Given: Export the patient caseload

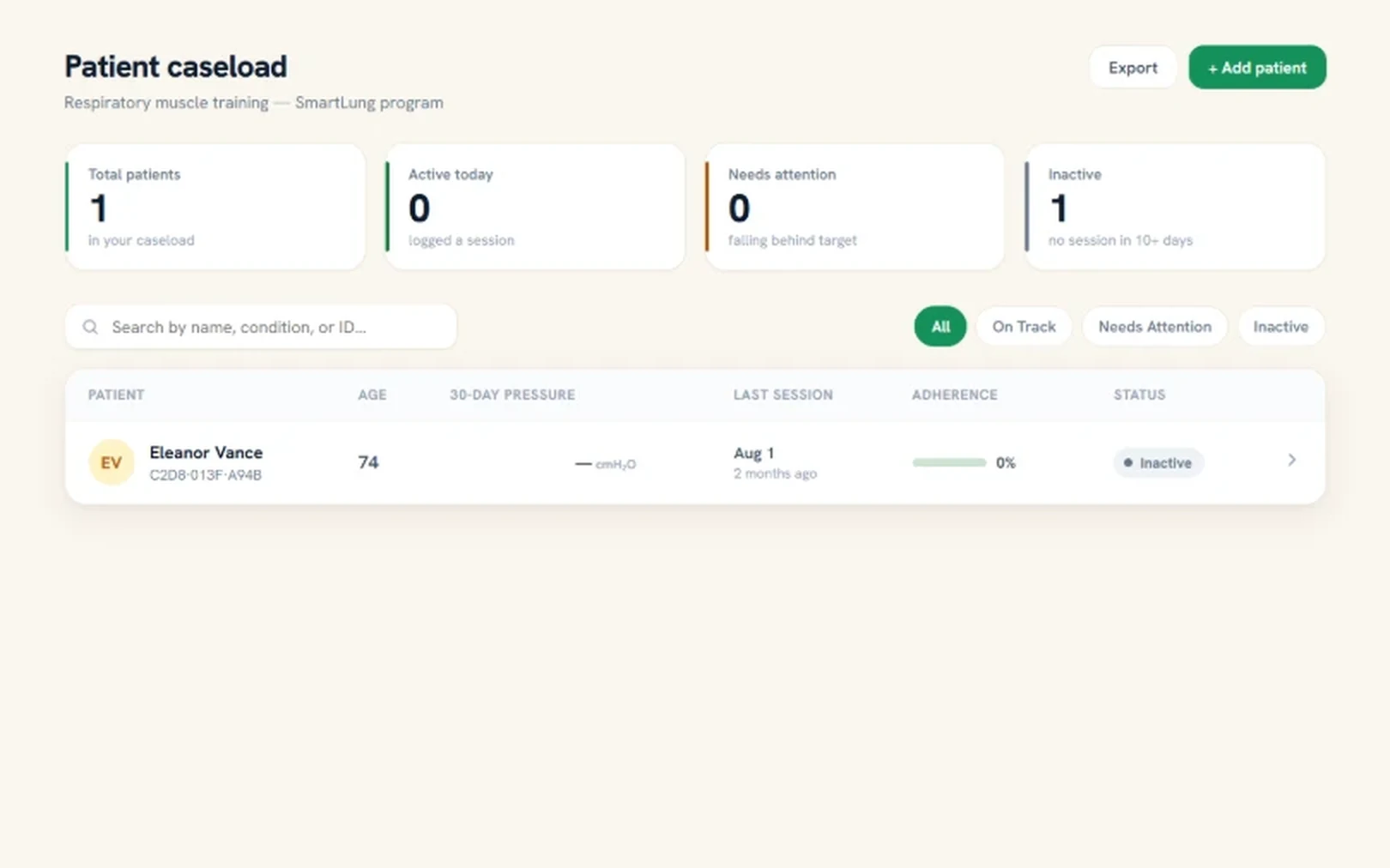Looking at the screenshot, I should click(1133, 68).
